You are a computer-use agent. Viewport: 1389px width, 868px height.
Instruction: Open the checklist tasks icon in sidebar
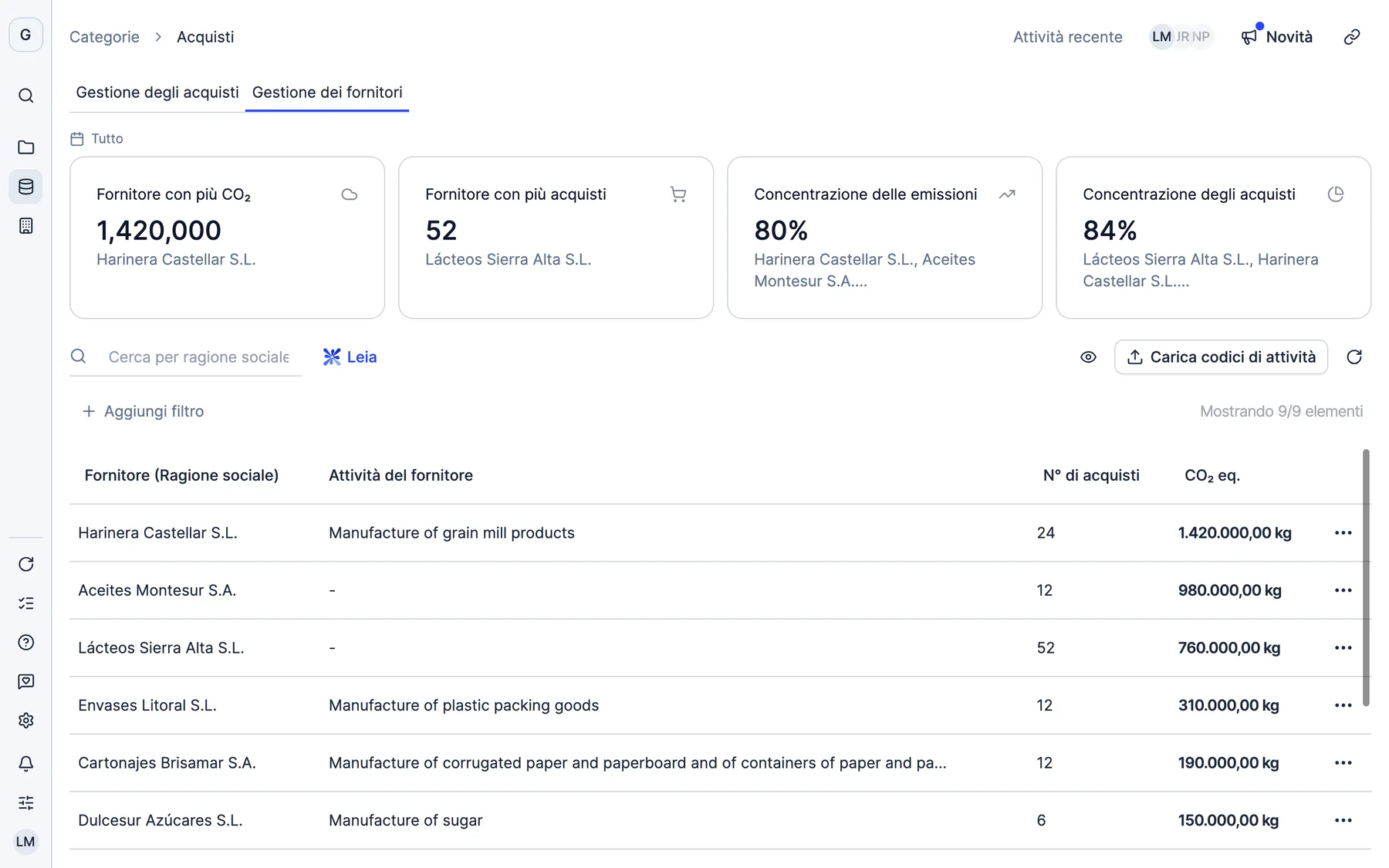coord(25,603)
